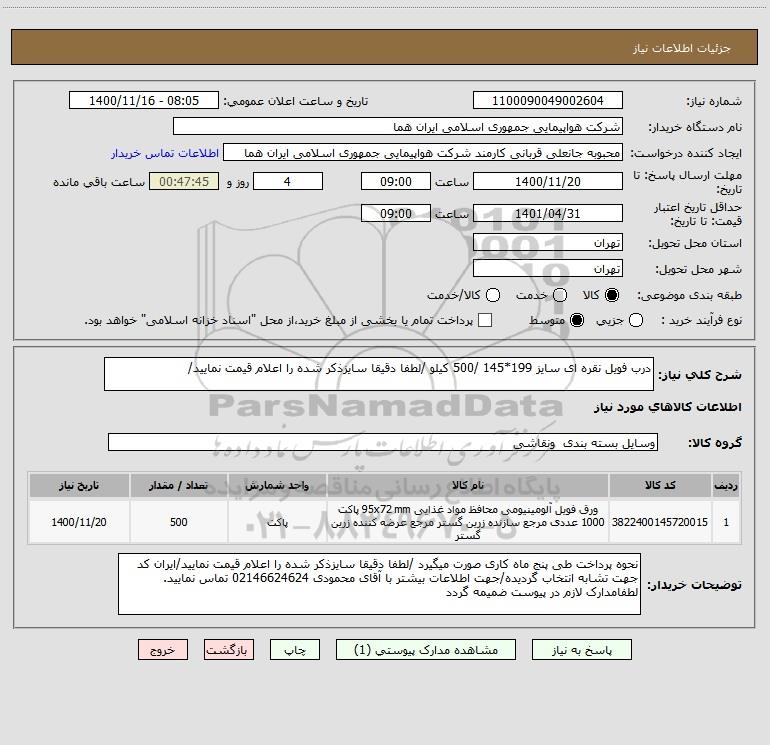The height and width of the screenshot is (745, 770).
Task: Click the طبقه بندی موضوعی label
Action: pos(689,296)
